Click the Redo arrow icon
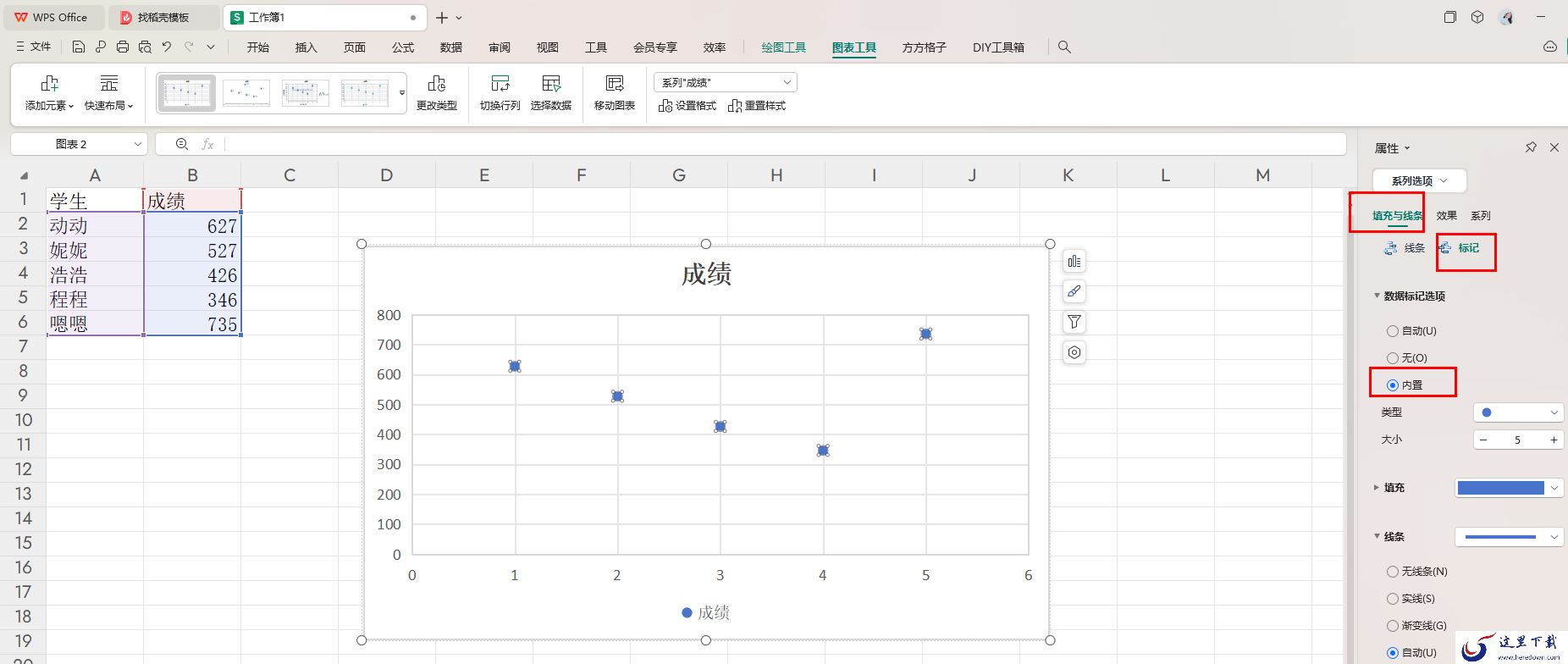The height and width of the screenshot is (664, 1568). pos(189,47)
